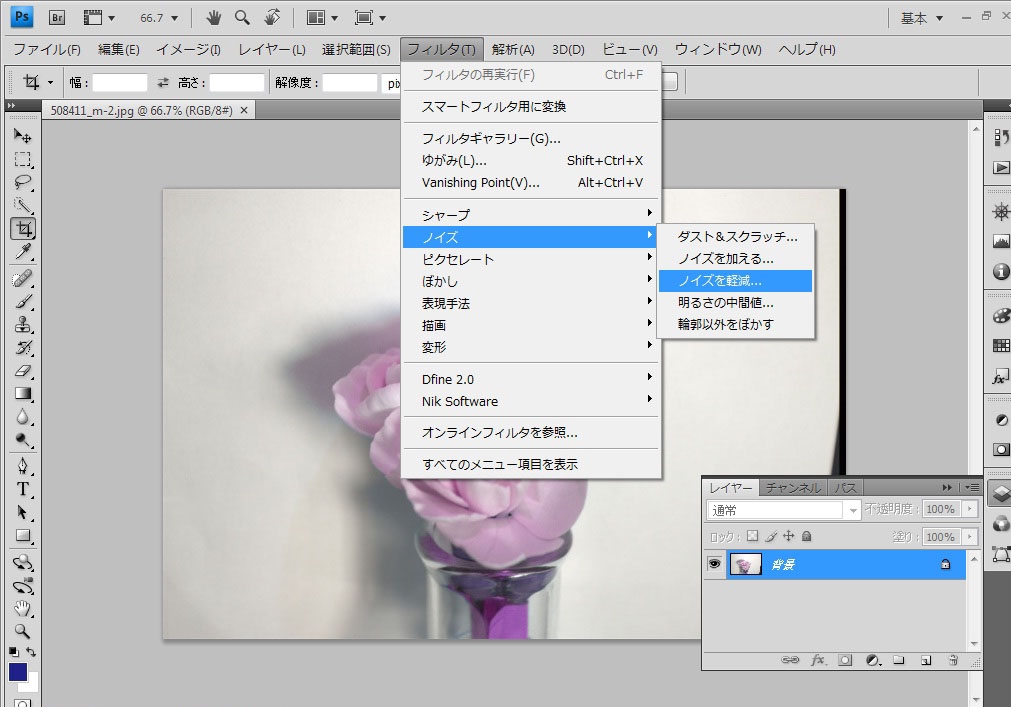Open the 基本 workspace dropdown
Viewport: 1011px width, 707px height.
[922, 18]
